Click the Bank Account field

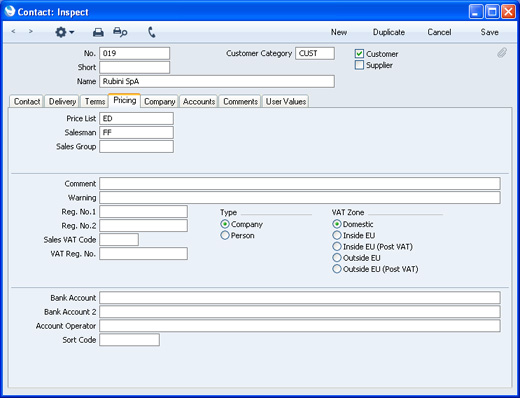point(300,298)
